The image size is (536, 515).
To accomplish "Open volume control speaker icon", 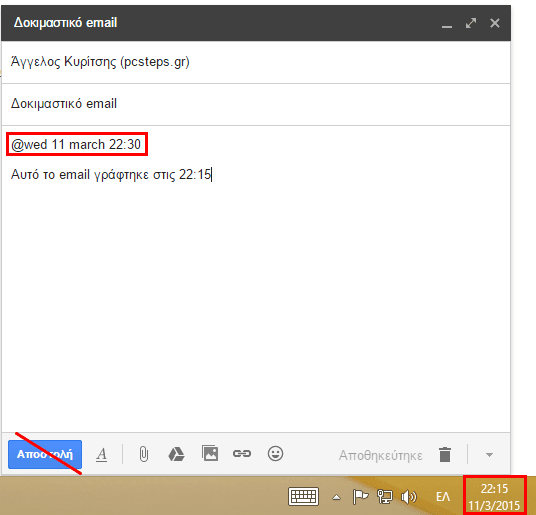I will point(409,497).
